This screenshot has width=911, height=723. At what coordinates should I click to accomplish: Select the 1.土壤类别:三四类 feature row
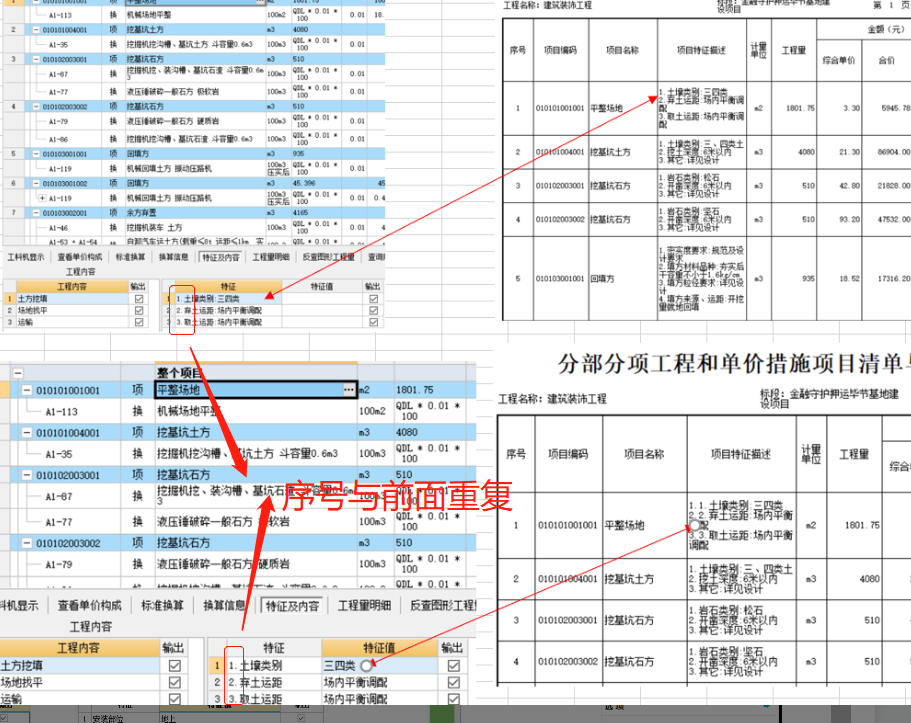coord(228,299)
